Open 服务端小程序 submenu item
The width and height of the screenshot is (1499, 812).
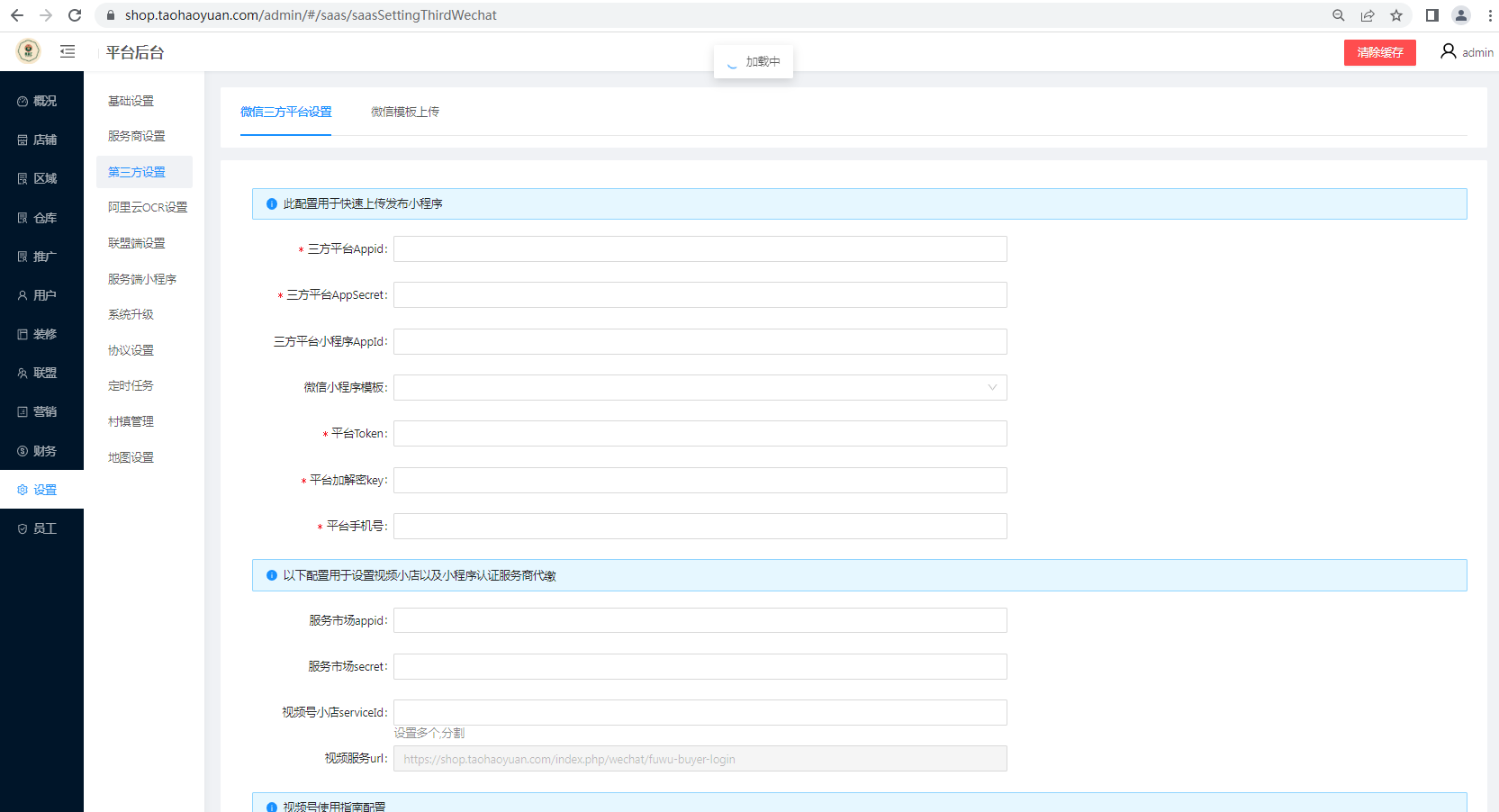point(144,279)
